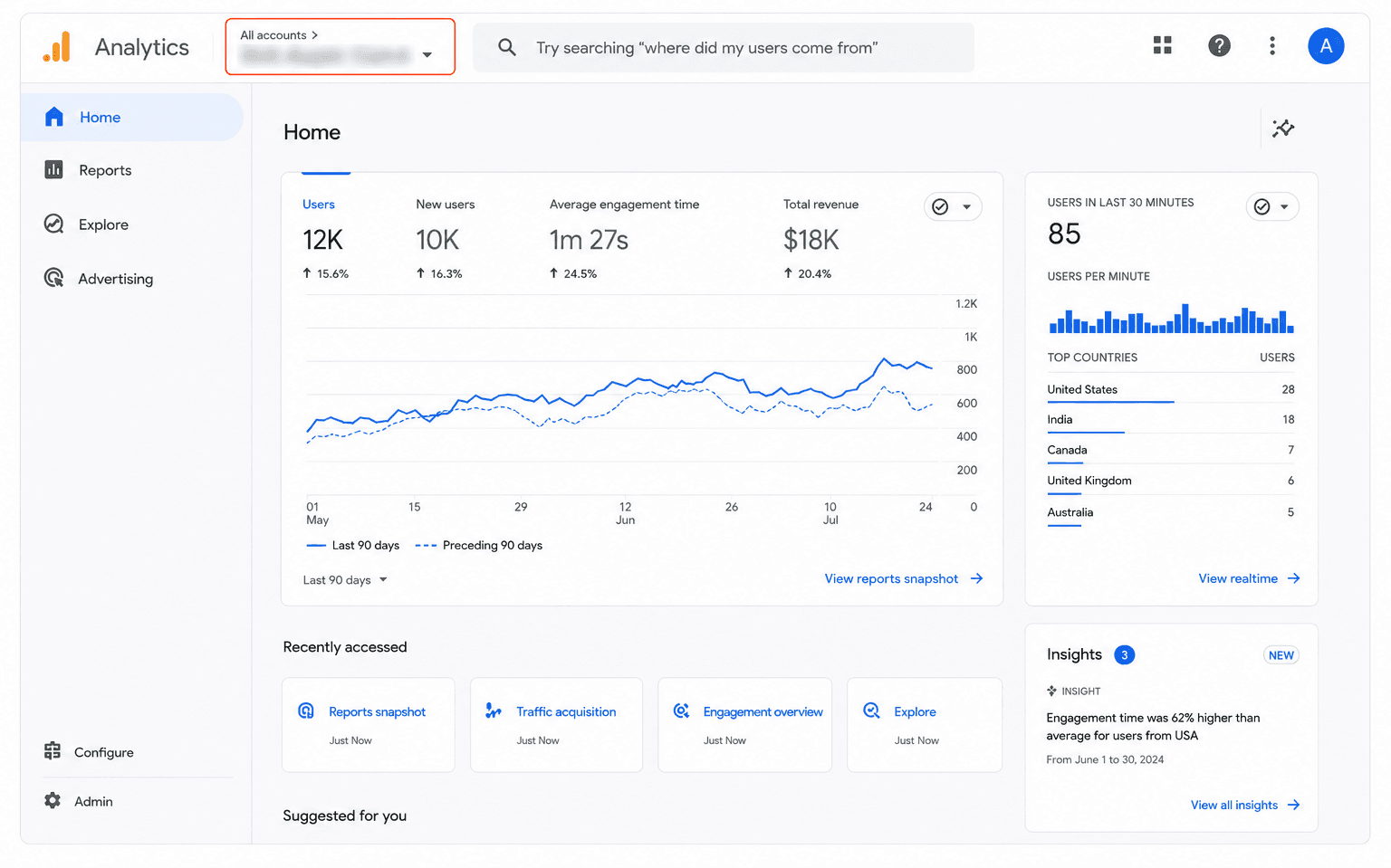Click the Reports bar chart sidebar icon

(53, 169)
